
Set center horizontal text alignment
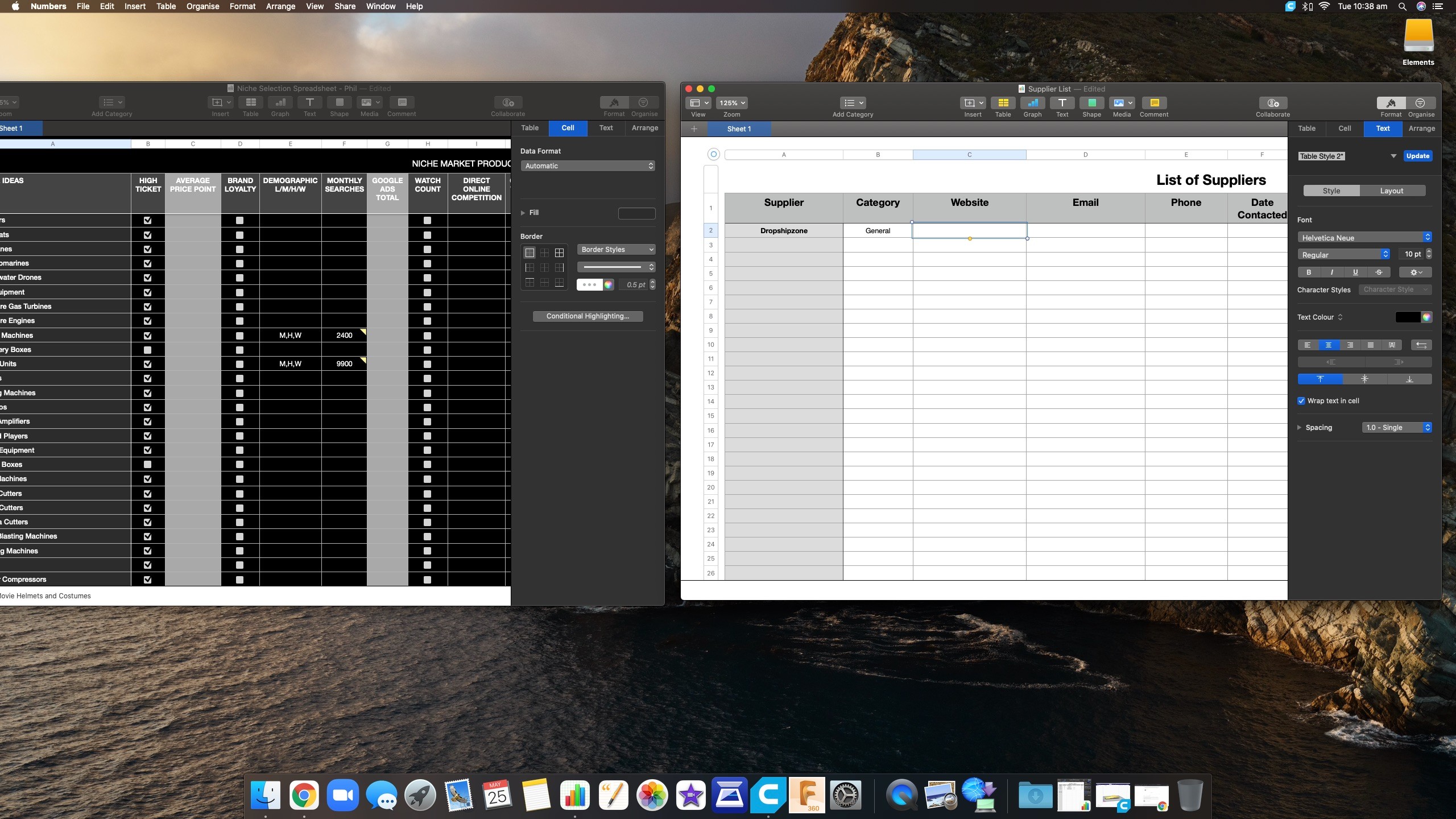point(1328,345)
